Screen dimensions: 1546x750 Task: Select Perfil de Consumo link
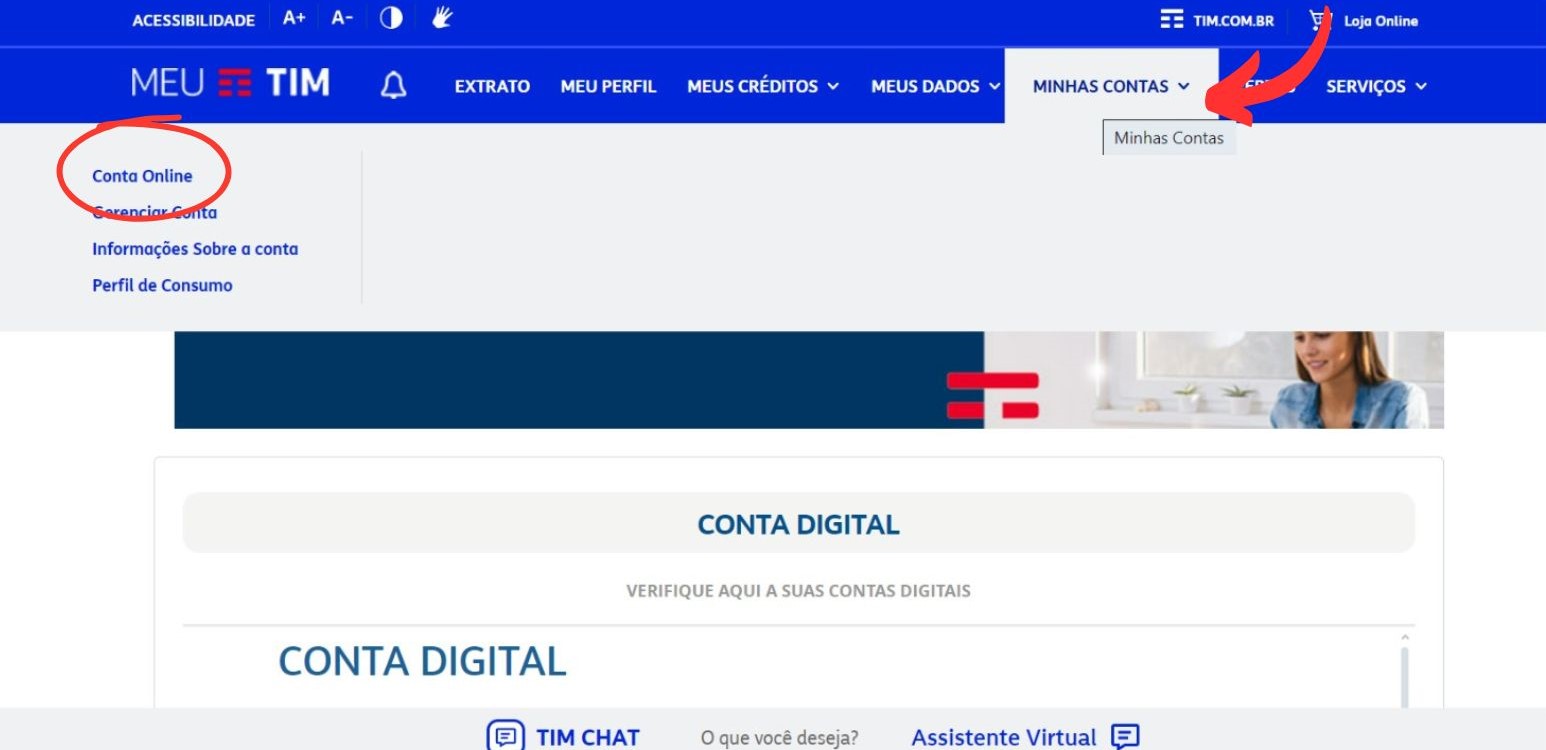click(x=162, y=284)
